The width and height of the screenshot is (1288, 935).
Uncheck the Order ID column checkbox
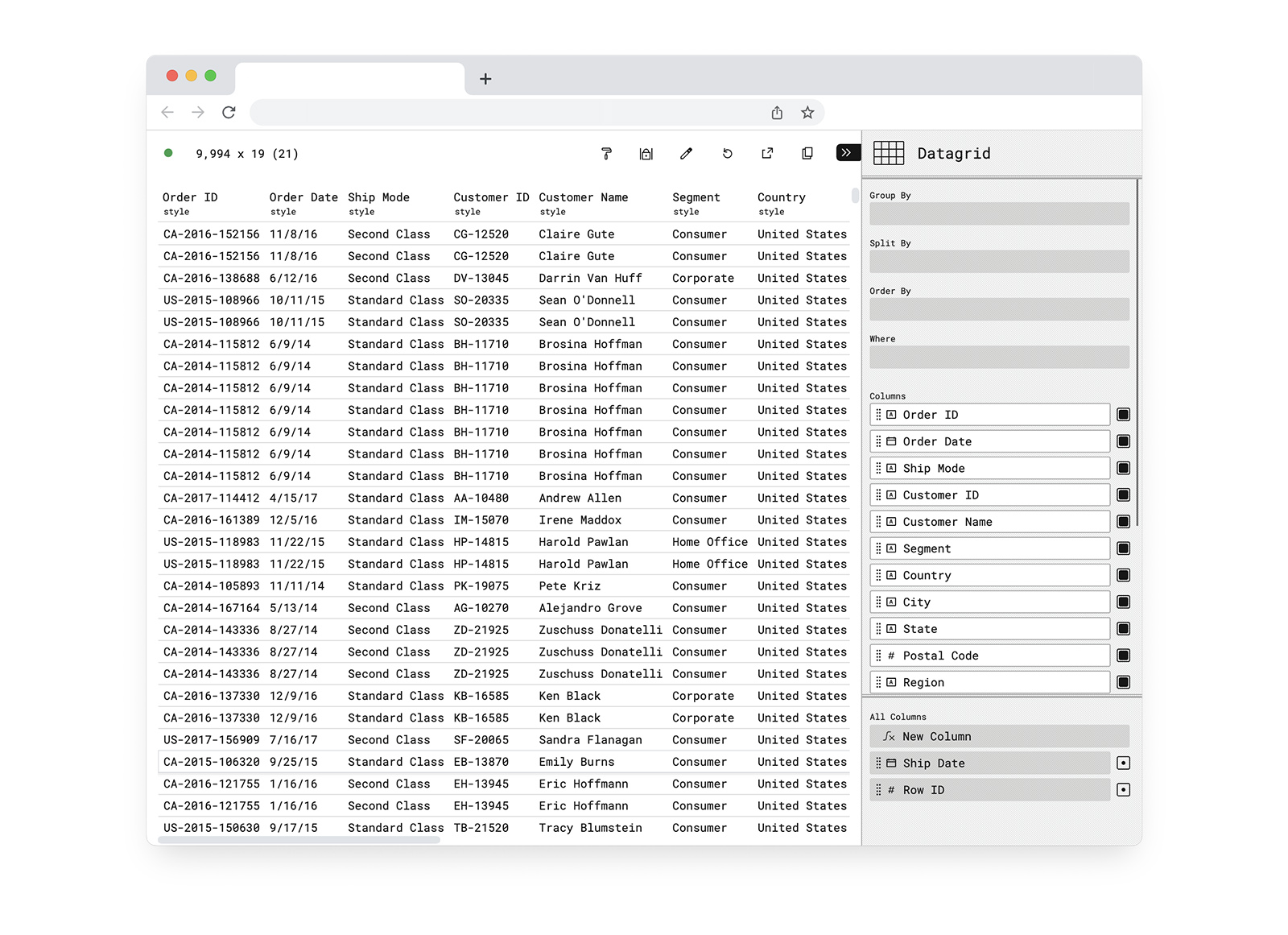tap(1124, 415)
